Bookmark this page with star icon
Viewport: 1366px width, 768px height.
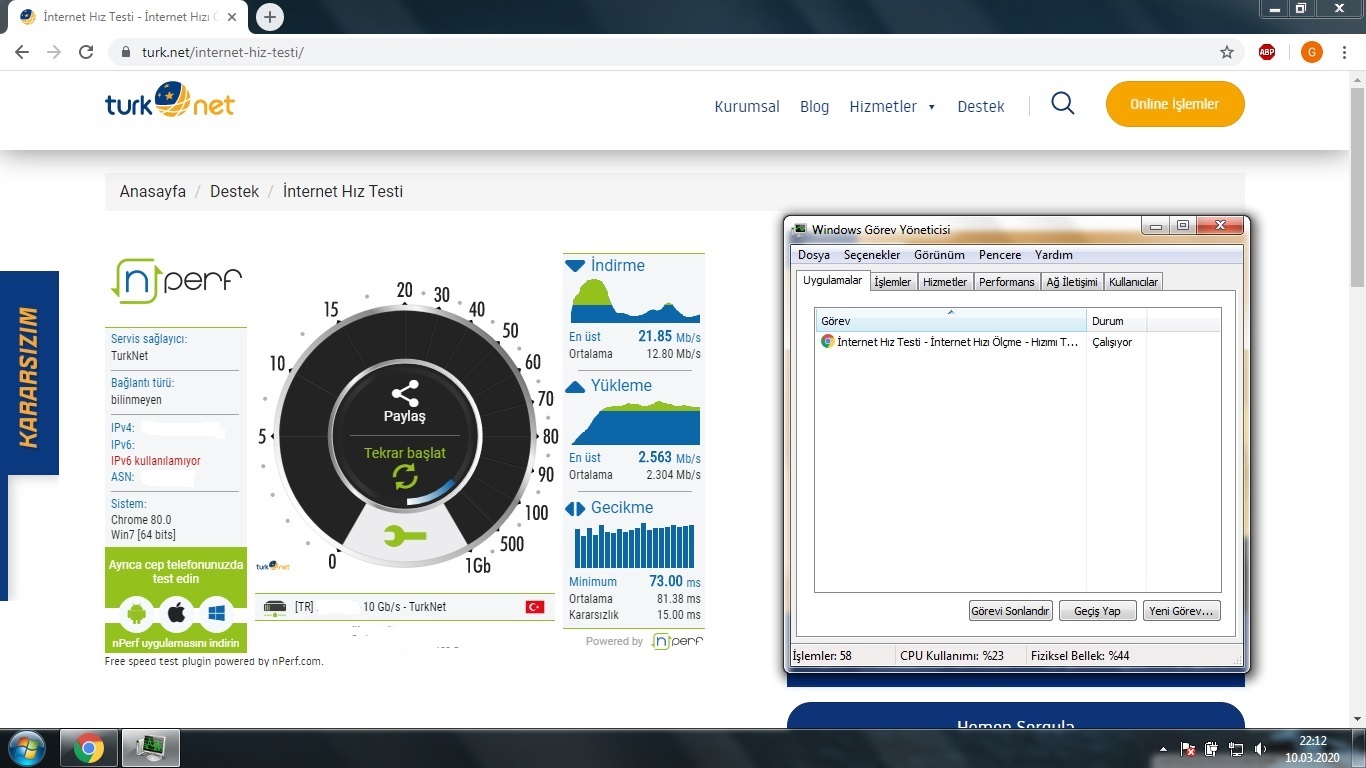click(1227, 52)
